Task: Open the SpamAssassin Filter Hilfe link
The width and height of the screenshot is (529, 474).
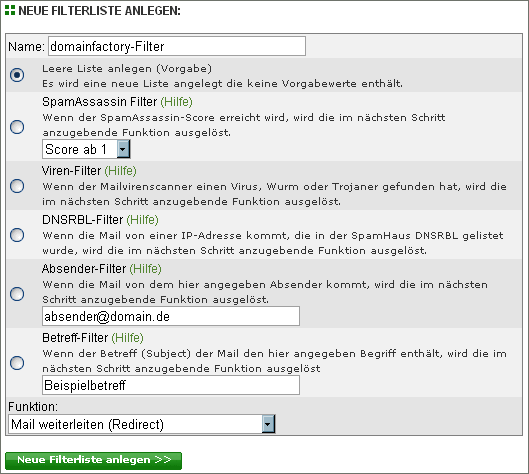Action: [176, 102]
